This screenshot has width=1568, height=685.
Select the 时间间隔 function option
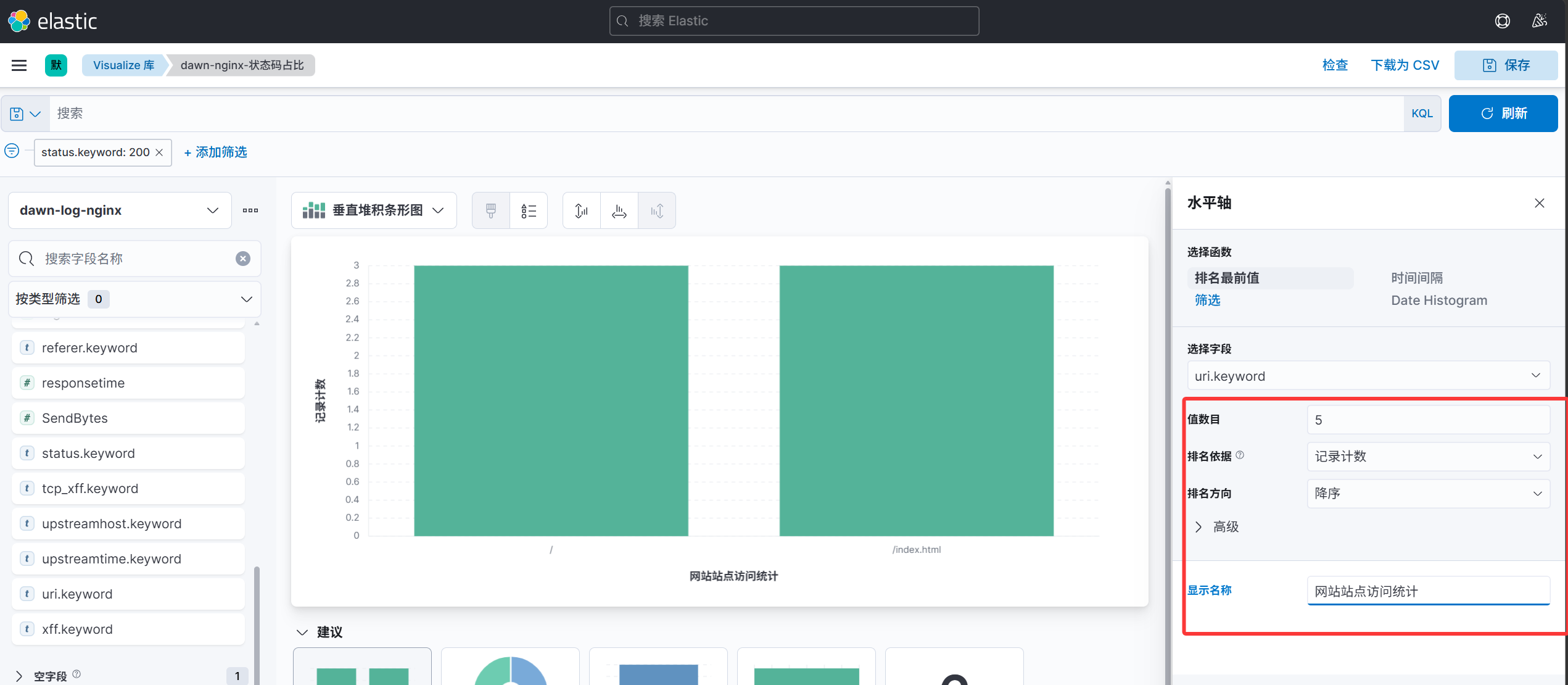(x=1417, y=278)
